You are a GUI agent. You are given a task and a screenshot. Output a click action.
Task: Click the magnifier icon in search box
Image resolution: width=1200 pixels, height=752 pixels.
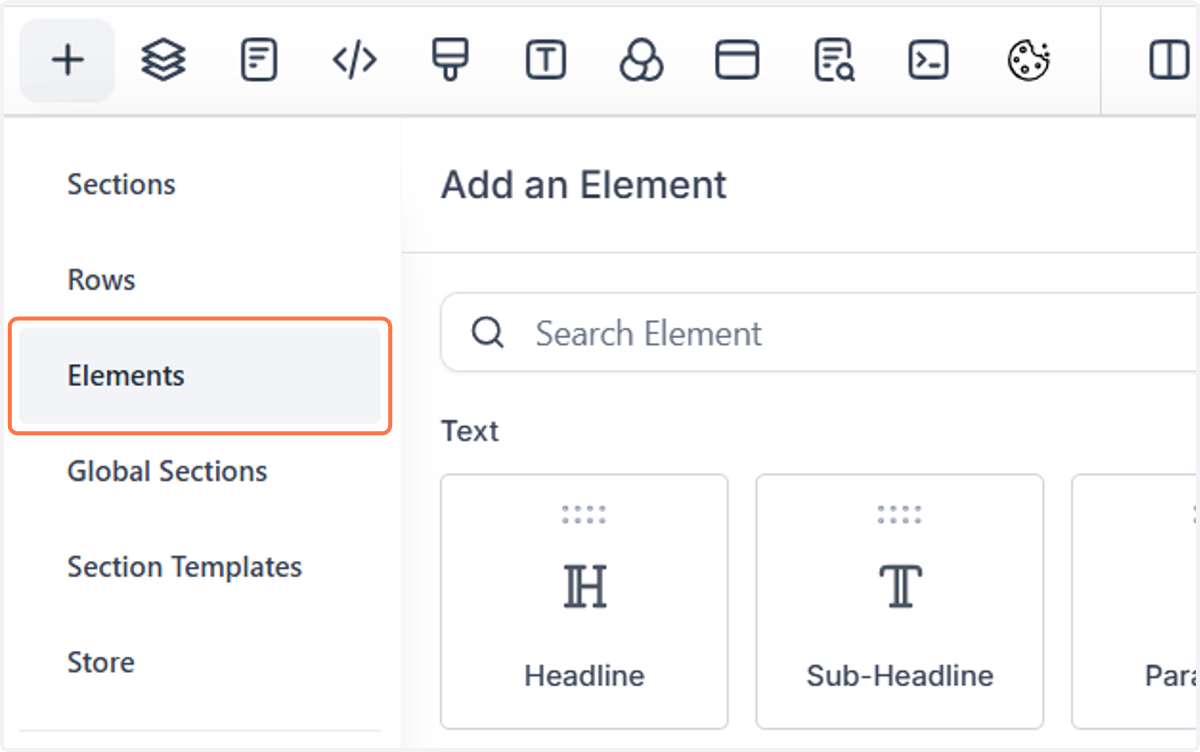[487, 332]
